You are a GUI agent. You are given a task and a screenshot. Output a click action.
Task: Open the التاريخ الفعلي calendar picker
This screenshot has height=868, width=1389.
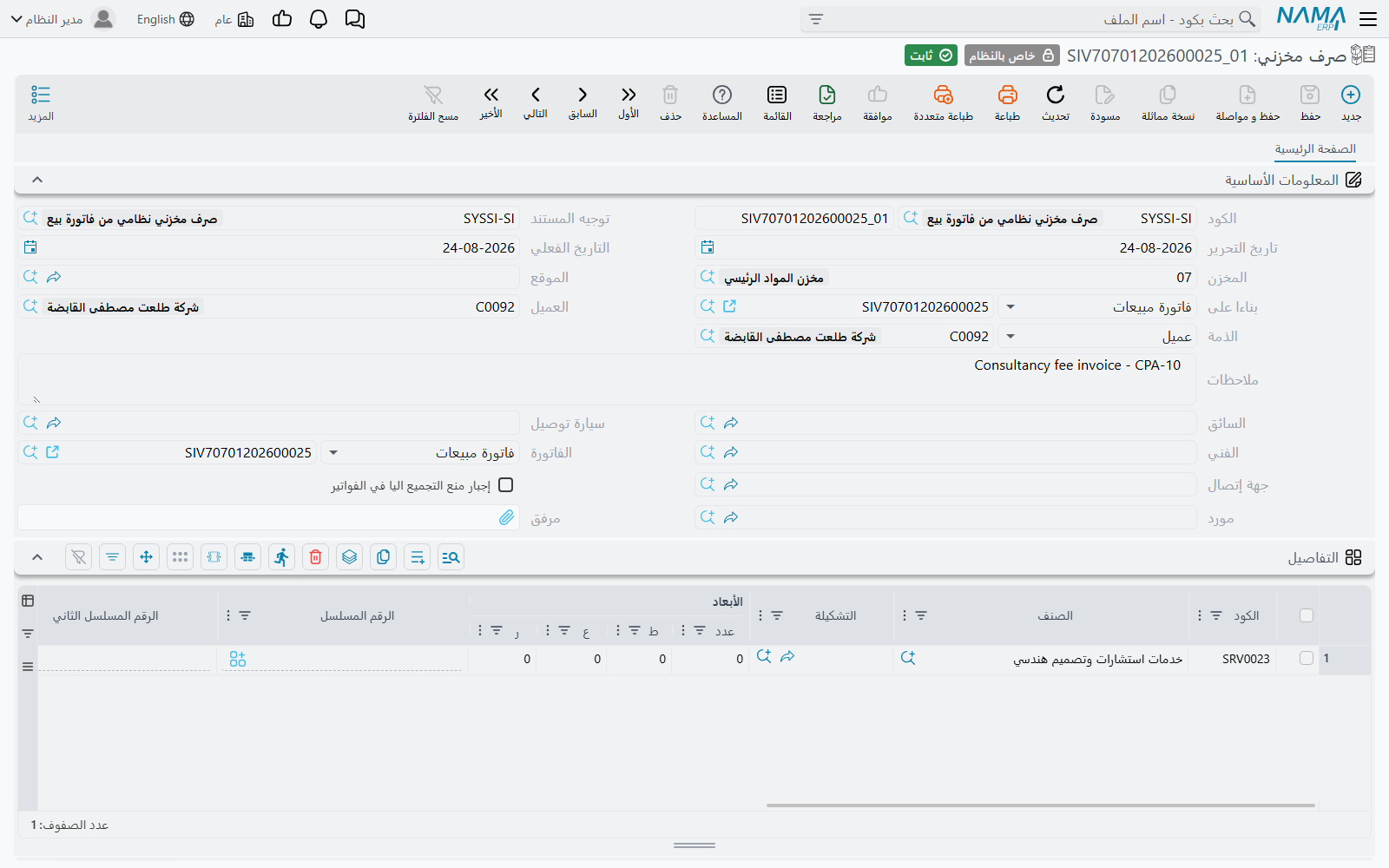click(x=30, y=247)
